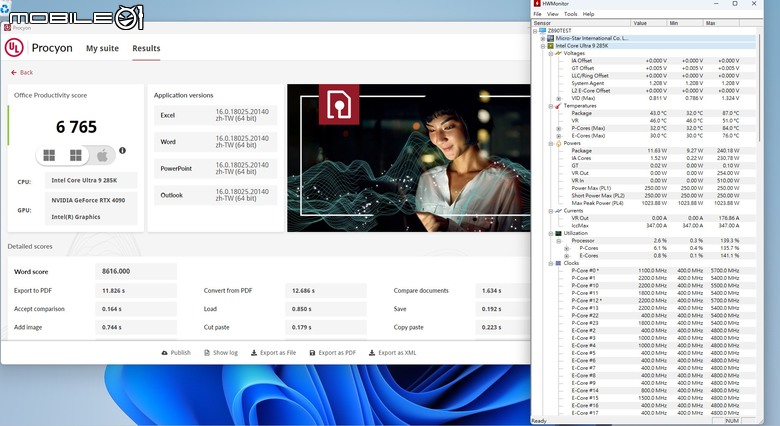This screenshot has width=780, height=426.
Task: Click the Export to PDF time 11.826 s
Action: (x=136, y=291)
